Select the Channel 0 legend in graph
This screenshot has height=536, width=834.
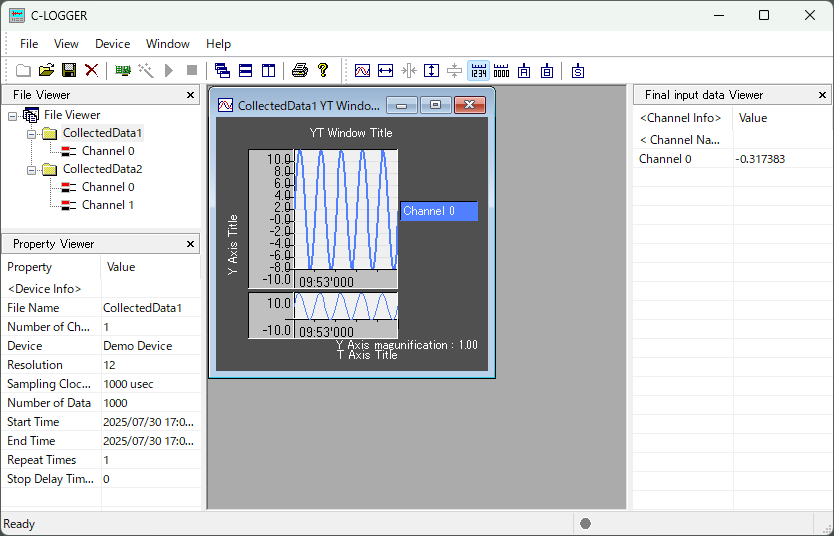tap(439, 211)
